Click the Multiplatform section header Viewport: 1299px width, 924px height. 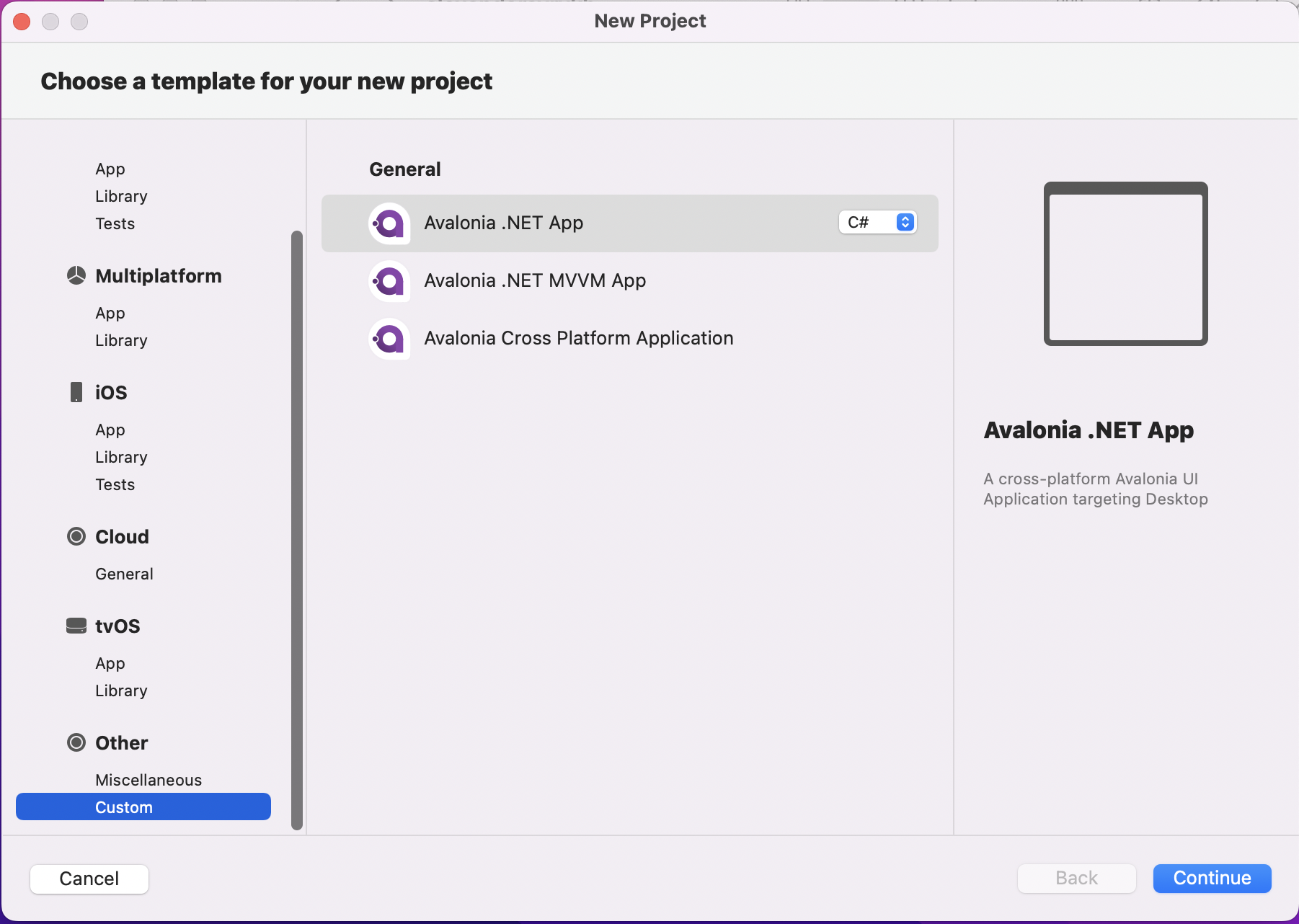click(159, 276)
